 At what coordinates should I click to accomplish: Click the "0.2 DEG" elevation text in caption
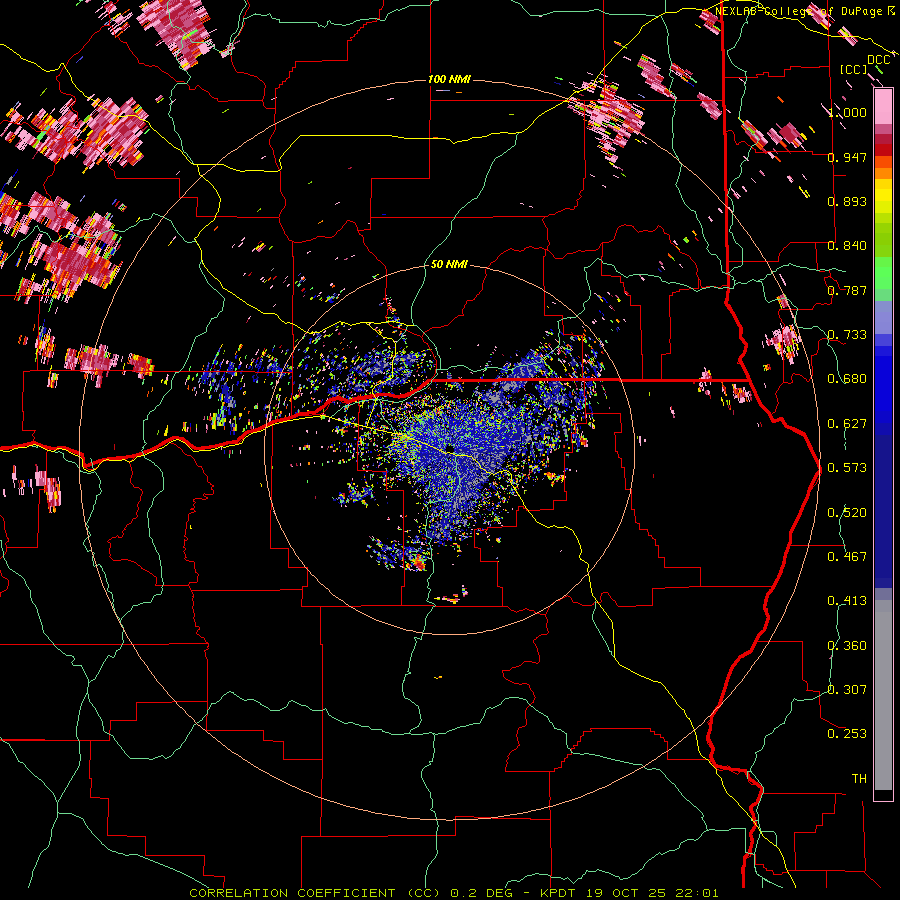coord(481,893)
